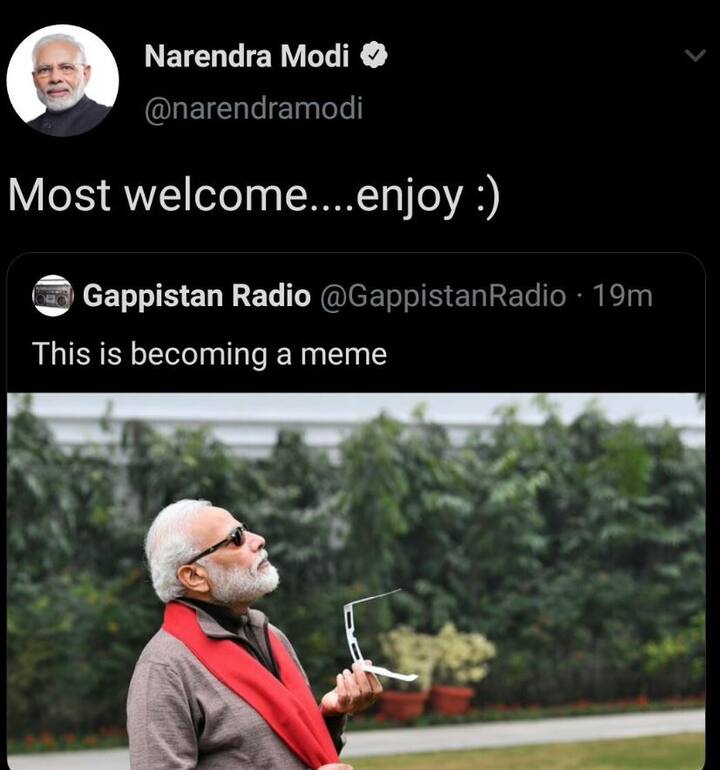
Task: Open Gappistan Radio's boombox avatar
Action: pyautogui.click(x=52, y=296)
